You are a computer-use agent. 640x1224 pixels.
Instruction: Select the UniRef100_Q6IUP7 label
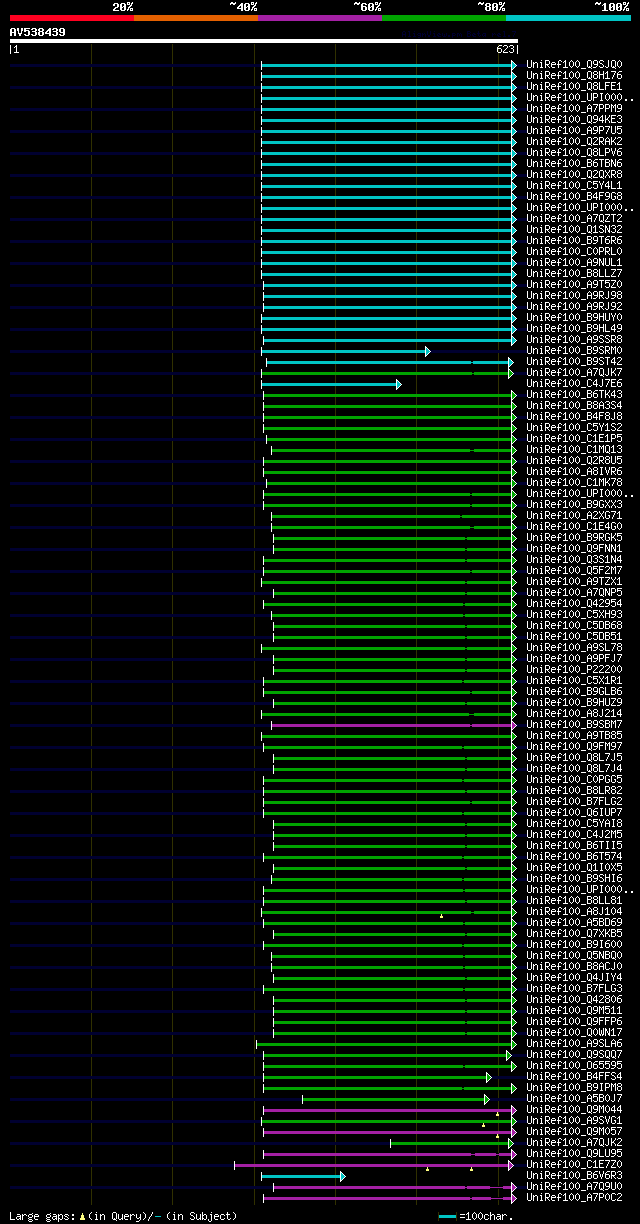point(574,813)
